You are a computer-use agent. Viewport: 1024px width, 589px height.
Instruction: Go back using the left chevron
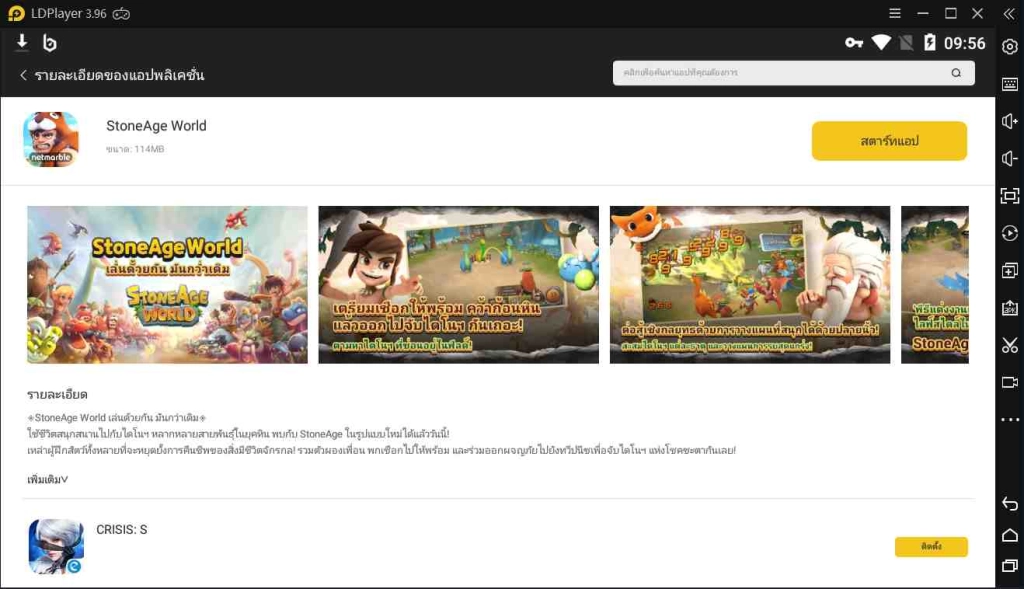pos(24,75)
